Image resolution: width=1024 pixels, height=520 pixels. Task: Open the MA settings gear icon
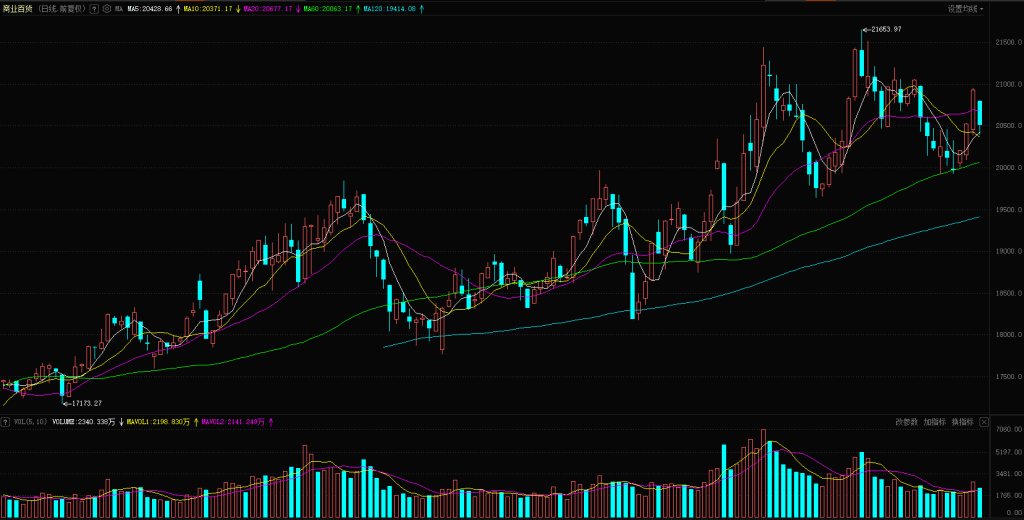pyautogui.click(x=106, y=8)
